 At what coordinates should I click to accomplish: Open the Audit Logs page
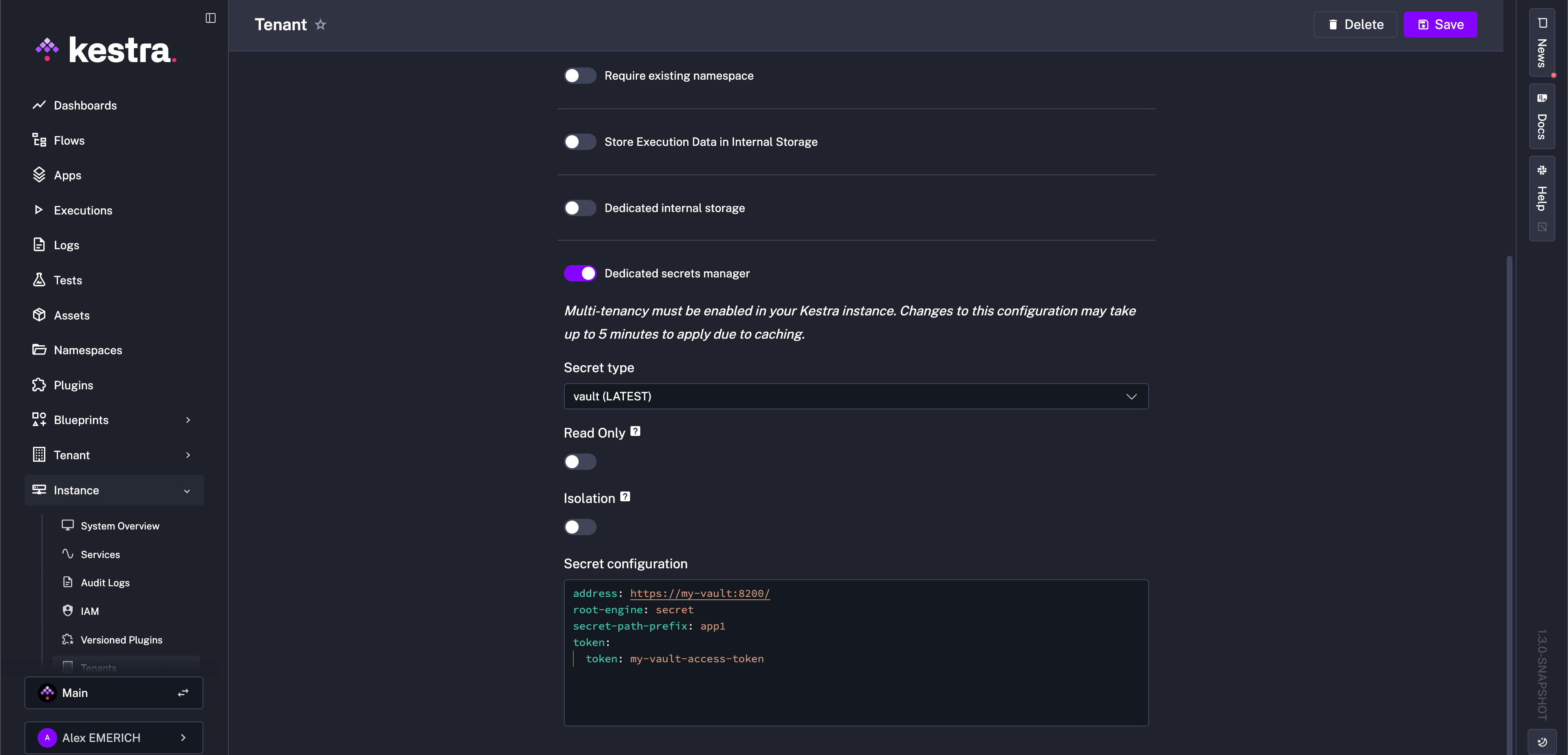(105, 582)
